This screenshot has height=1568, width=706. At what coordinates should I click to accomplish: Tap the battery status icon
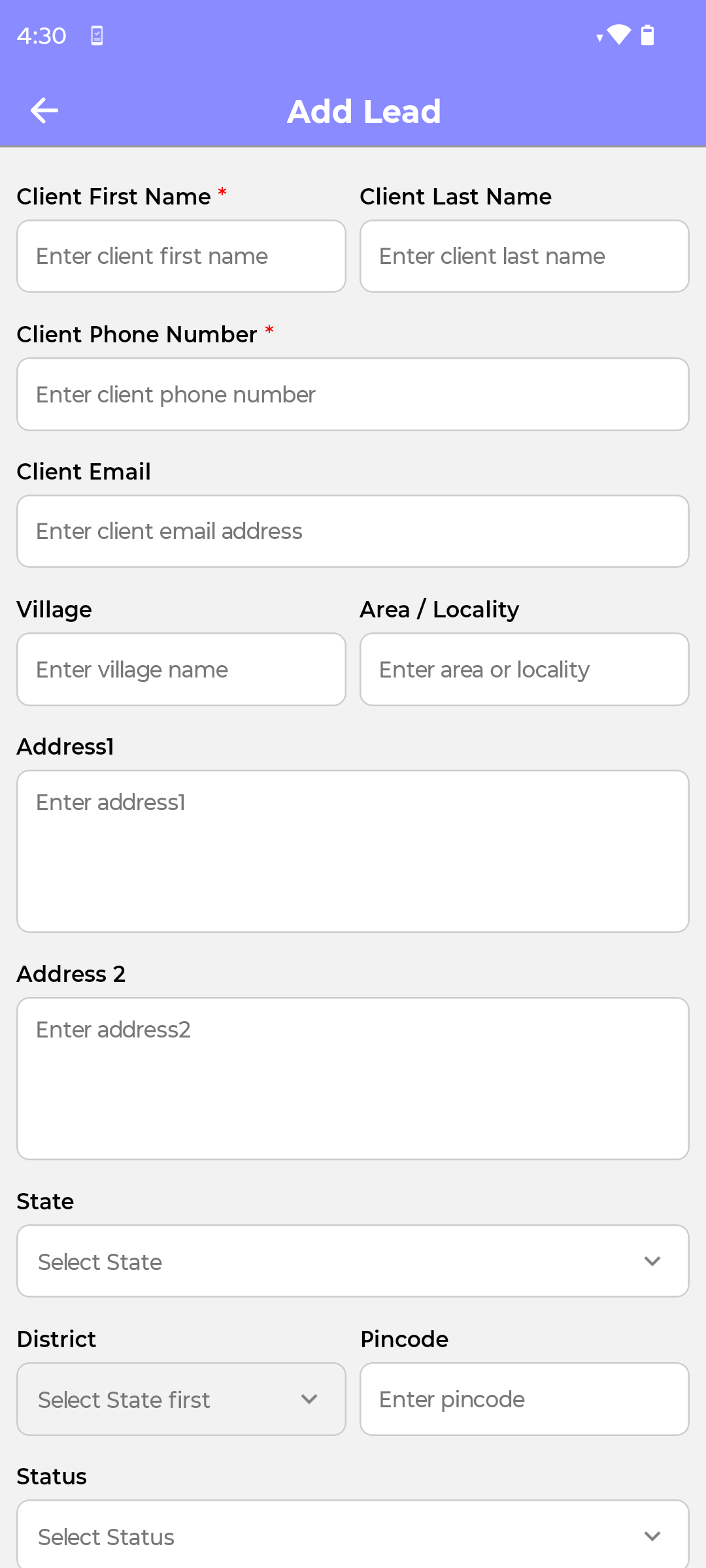[x=647, y=35]
